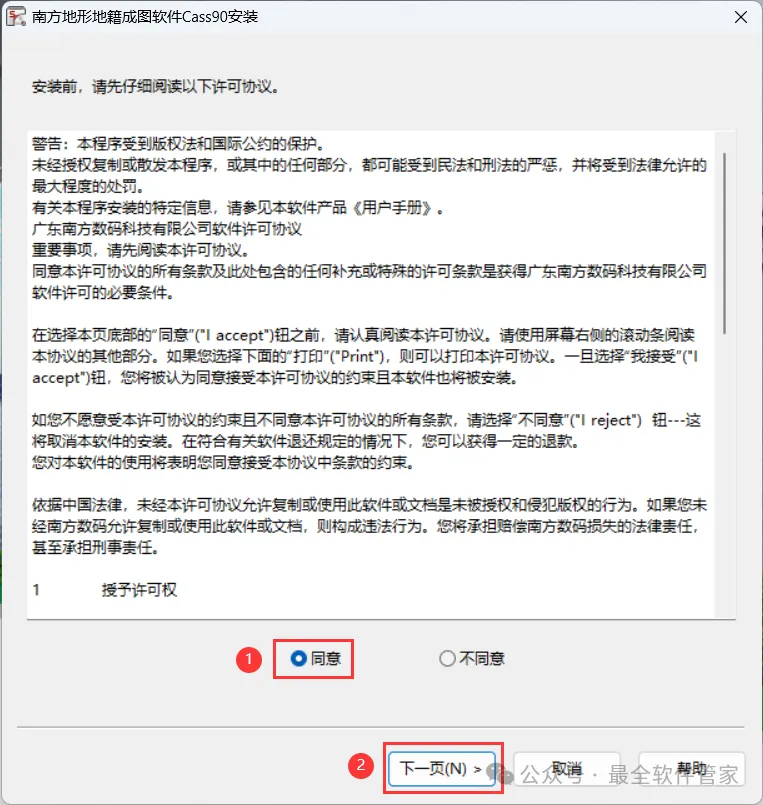Click the license agreement scrollbar thumb
763x805 pixels.
click(724, 243)
